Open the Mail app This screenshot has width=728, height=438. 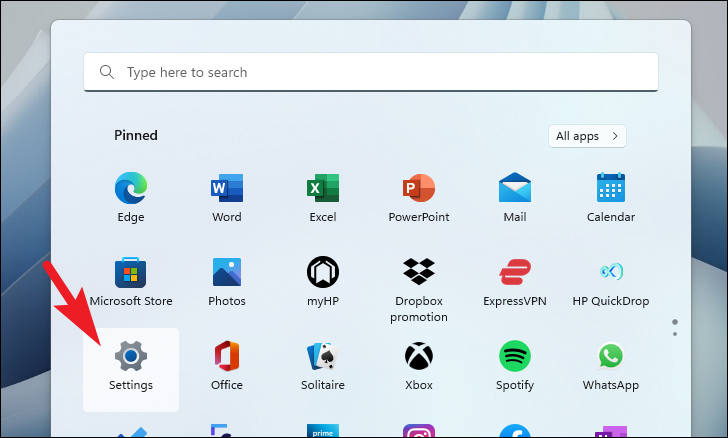pos(515,188)
